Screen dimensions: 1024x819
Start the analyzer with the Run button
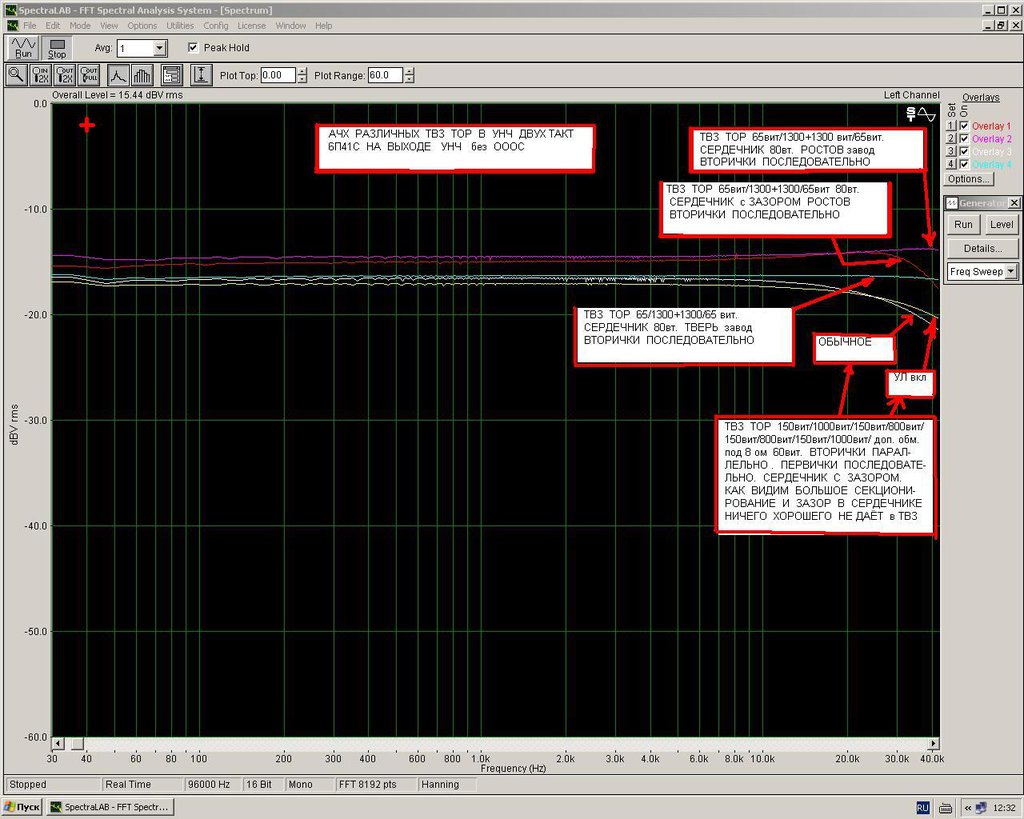(23, 48)
